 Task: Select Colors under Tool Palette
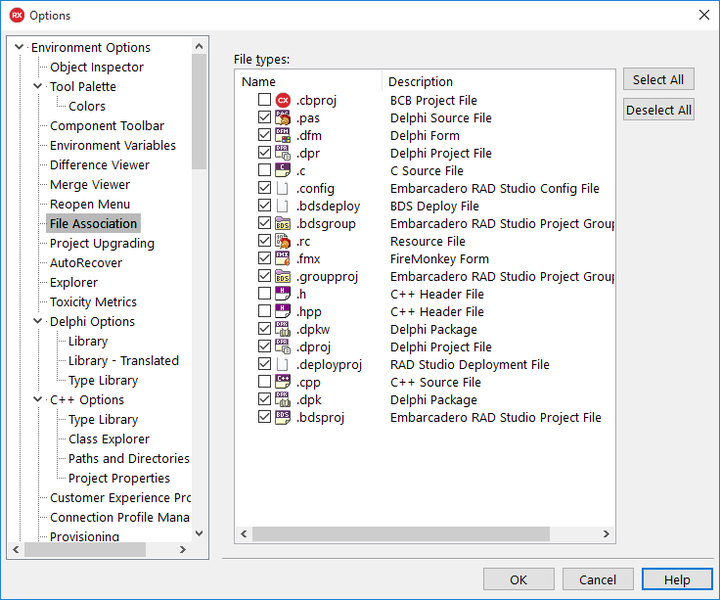pyautogui.click(x=87, y=106)
